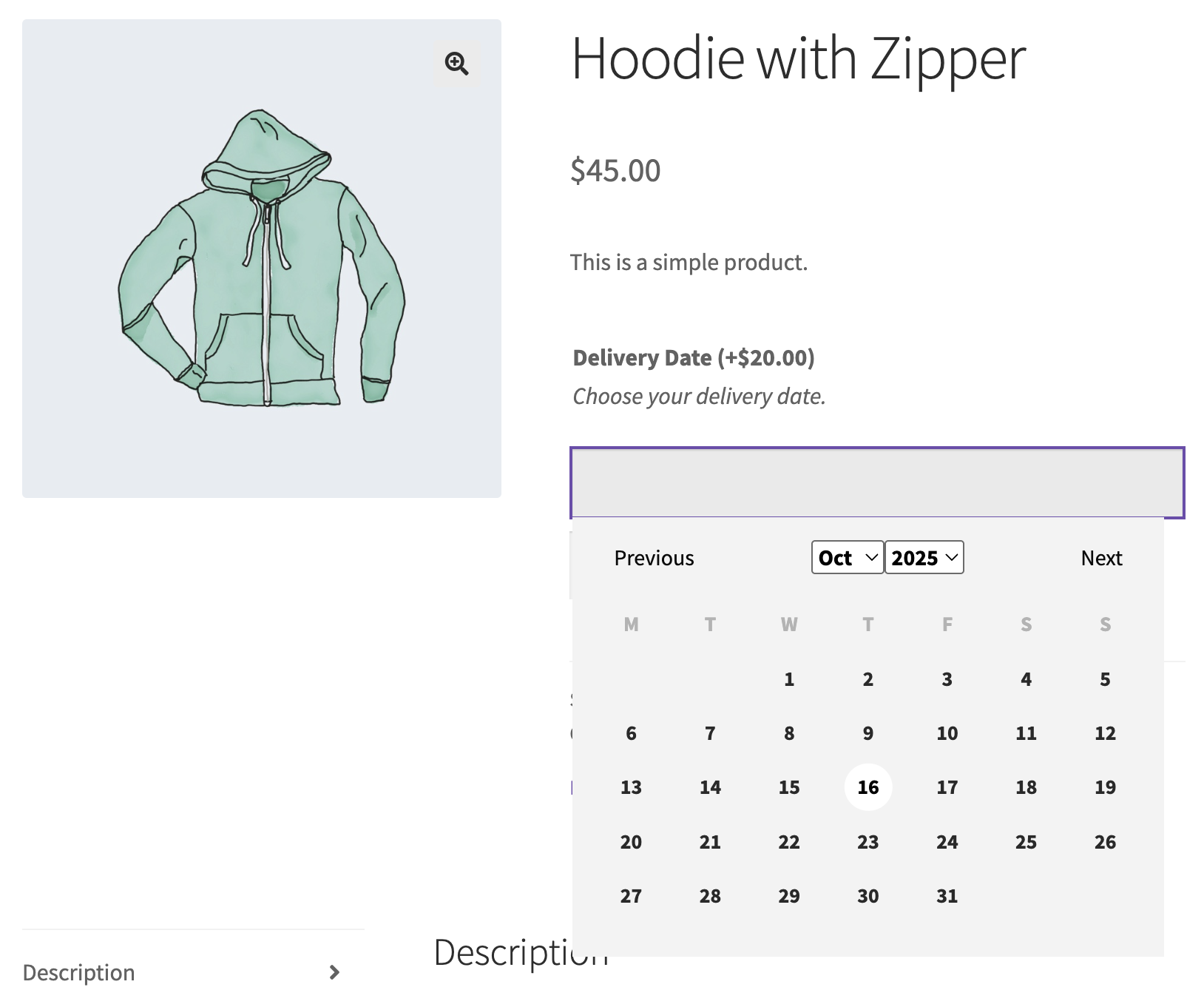This screenshot has width=1204, height=990.
Task: Select October 24 in the calendar
Action: (947, 842)
